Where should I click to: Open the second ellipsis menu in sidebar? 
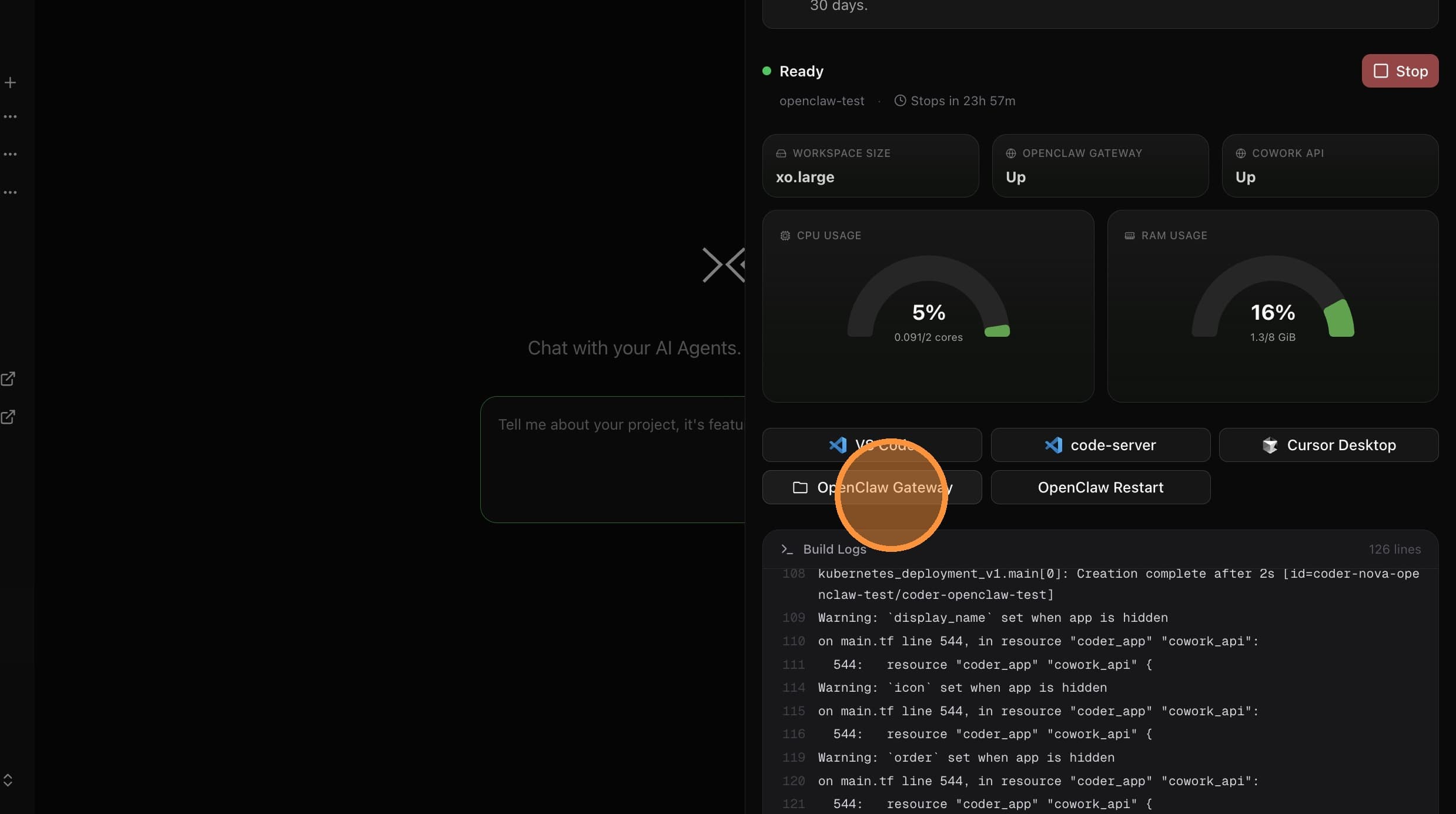coord(10,154)
